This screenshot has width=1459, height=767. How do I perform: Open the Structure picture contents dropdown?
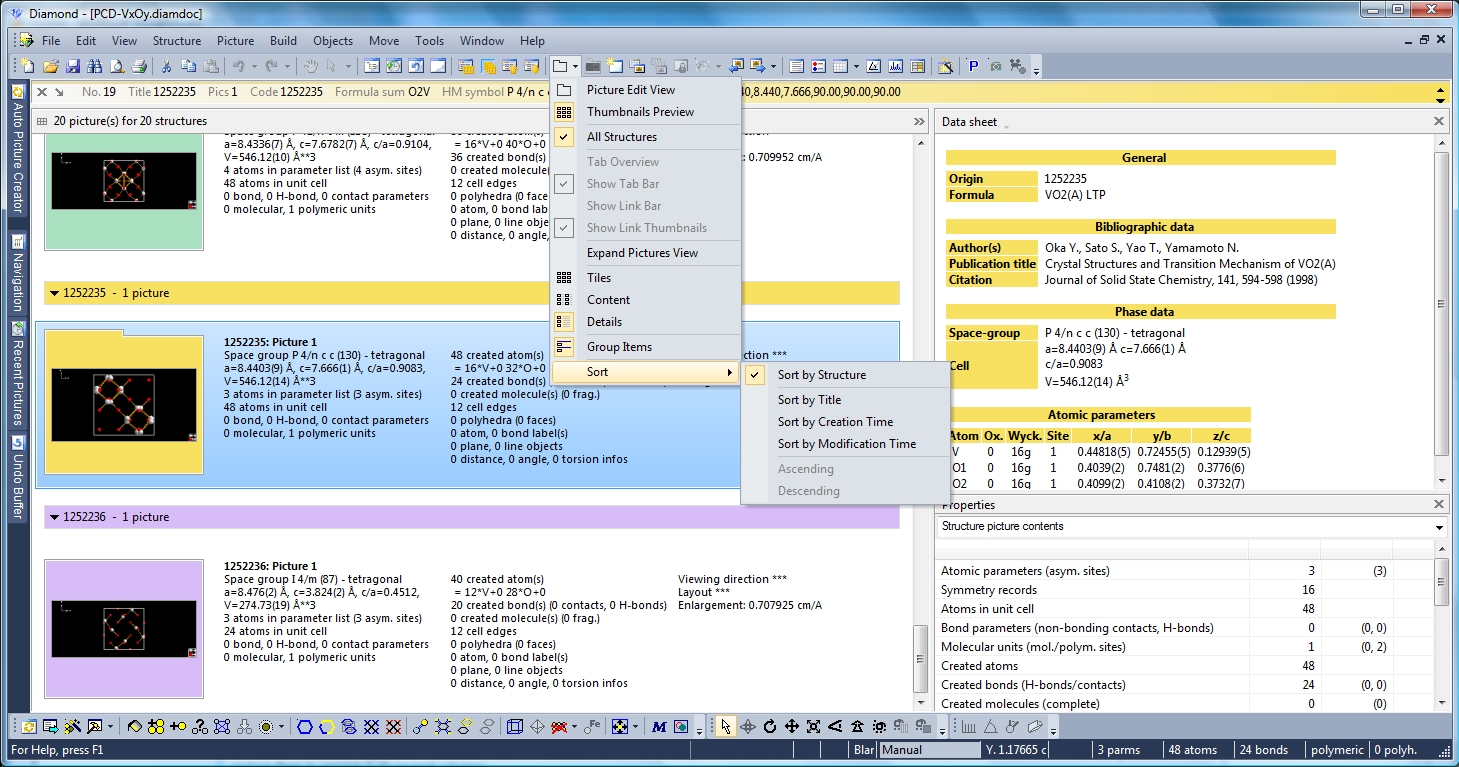[1439, 527]
